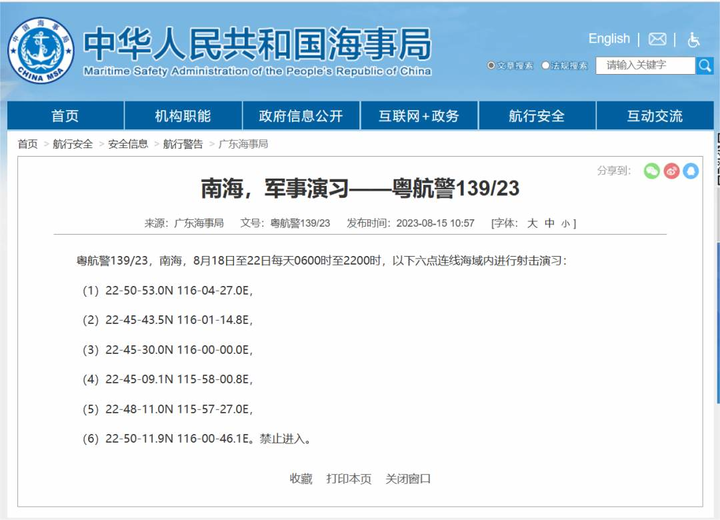Click coordinate line (1) 22-50-53.0N 116-04-27.0E
The image size is (720, 520).
point(168,290)
